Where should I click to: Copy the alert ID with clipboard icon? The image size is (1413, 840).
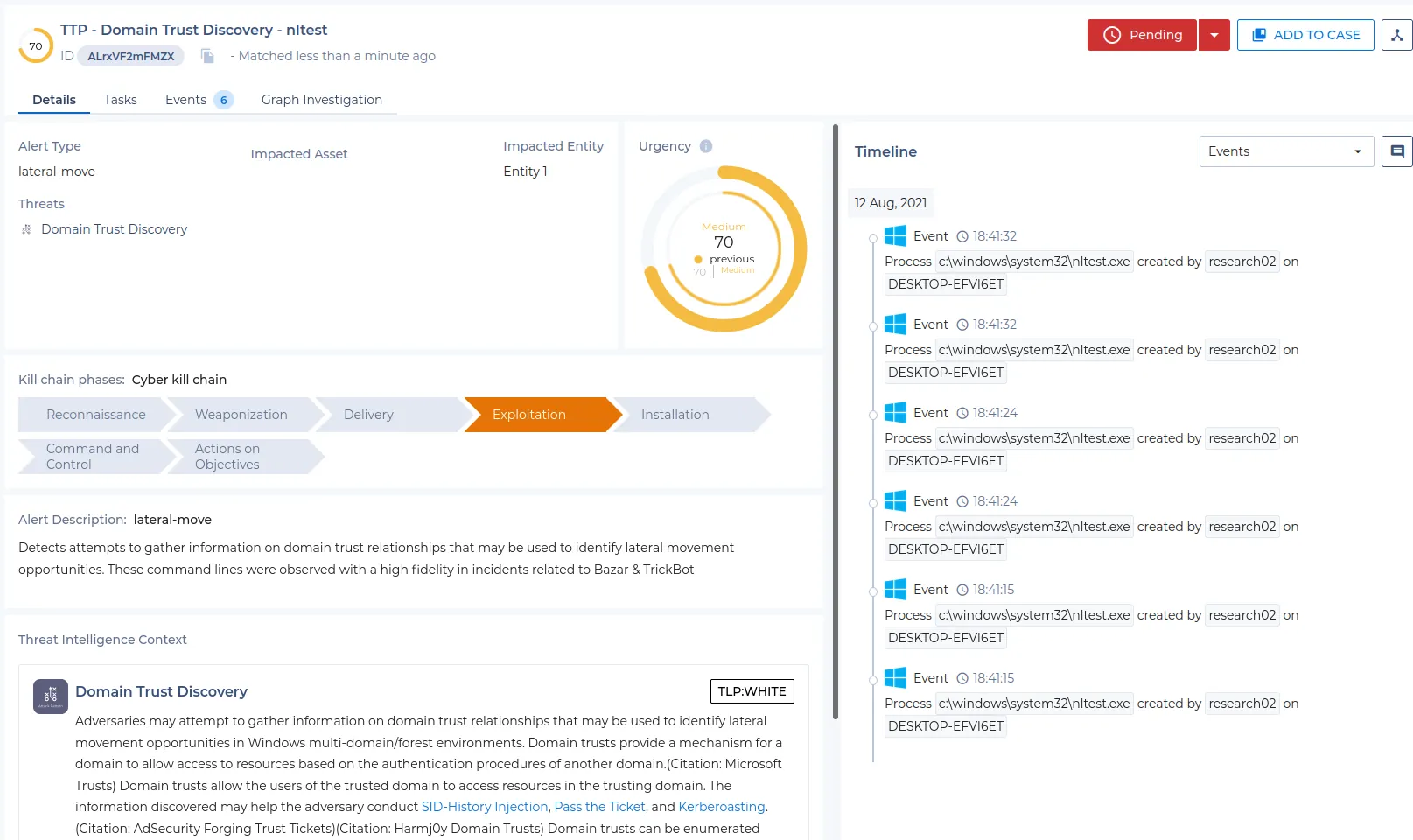[x=207, y=56]
